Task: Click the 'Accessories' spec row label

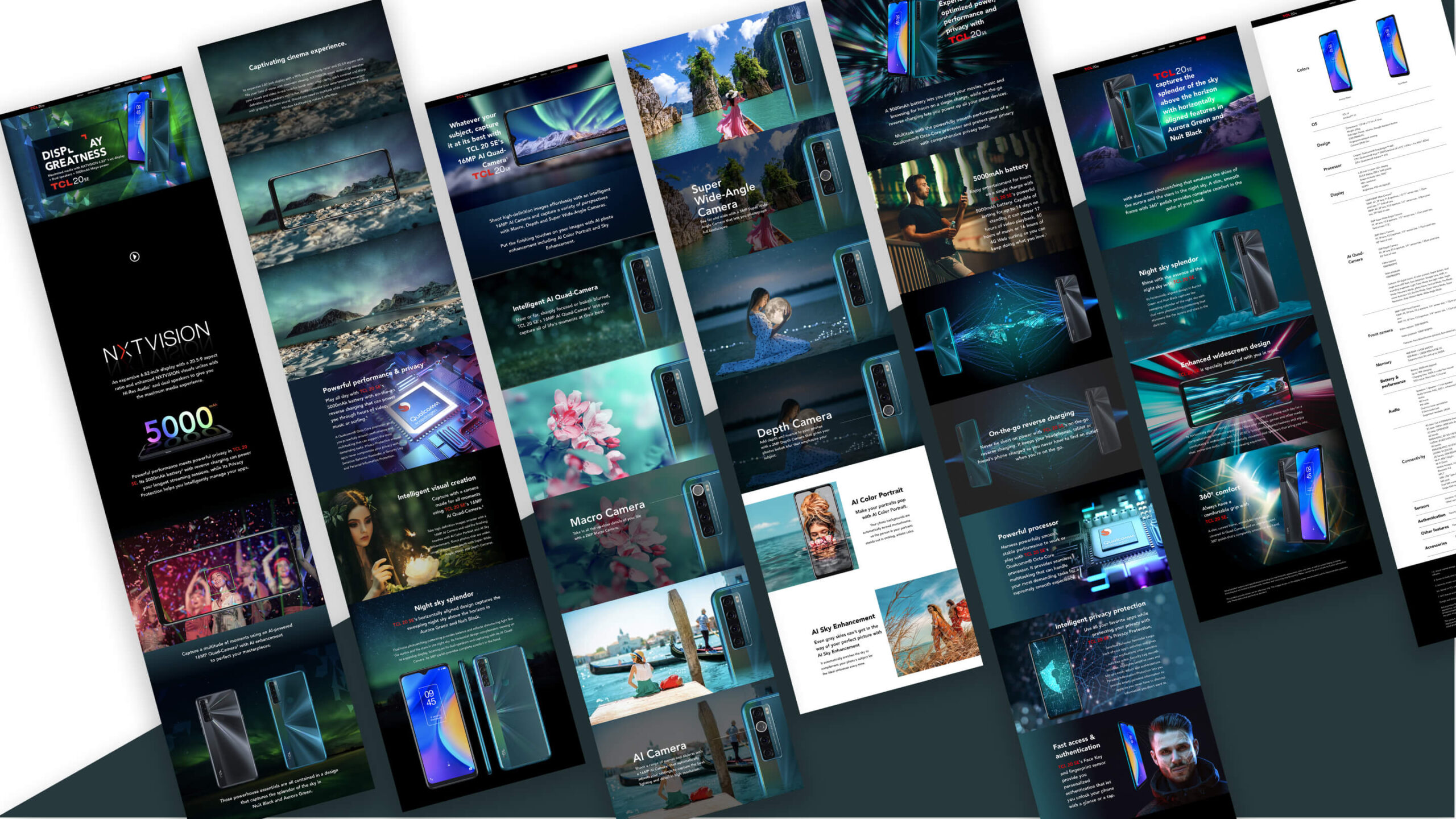Action: point(1436,545)
